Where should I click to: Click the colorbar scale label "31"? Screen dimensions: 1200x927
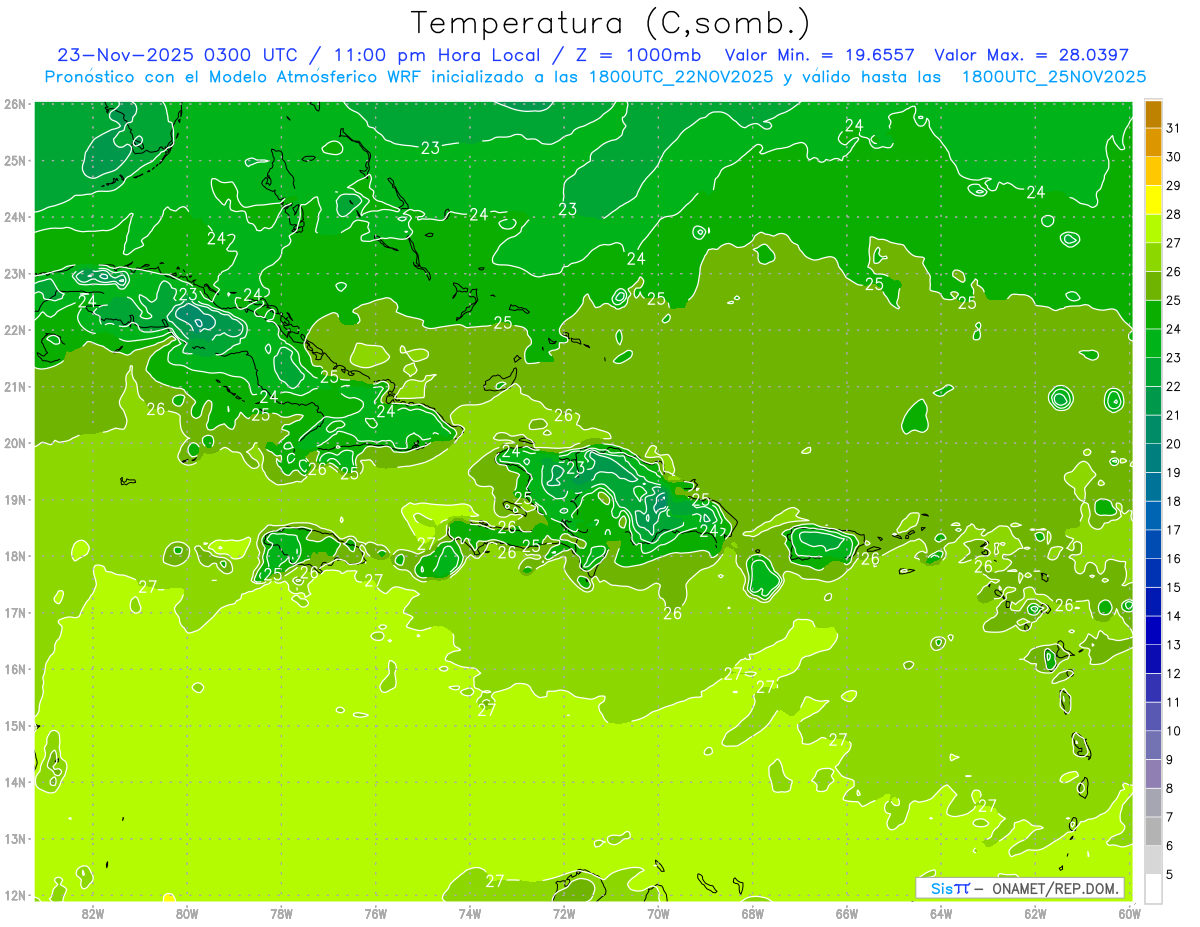pos(1174,127)
